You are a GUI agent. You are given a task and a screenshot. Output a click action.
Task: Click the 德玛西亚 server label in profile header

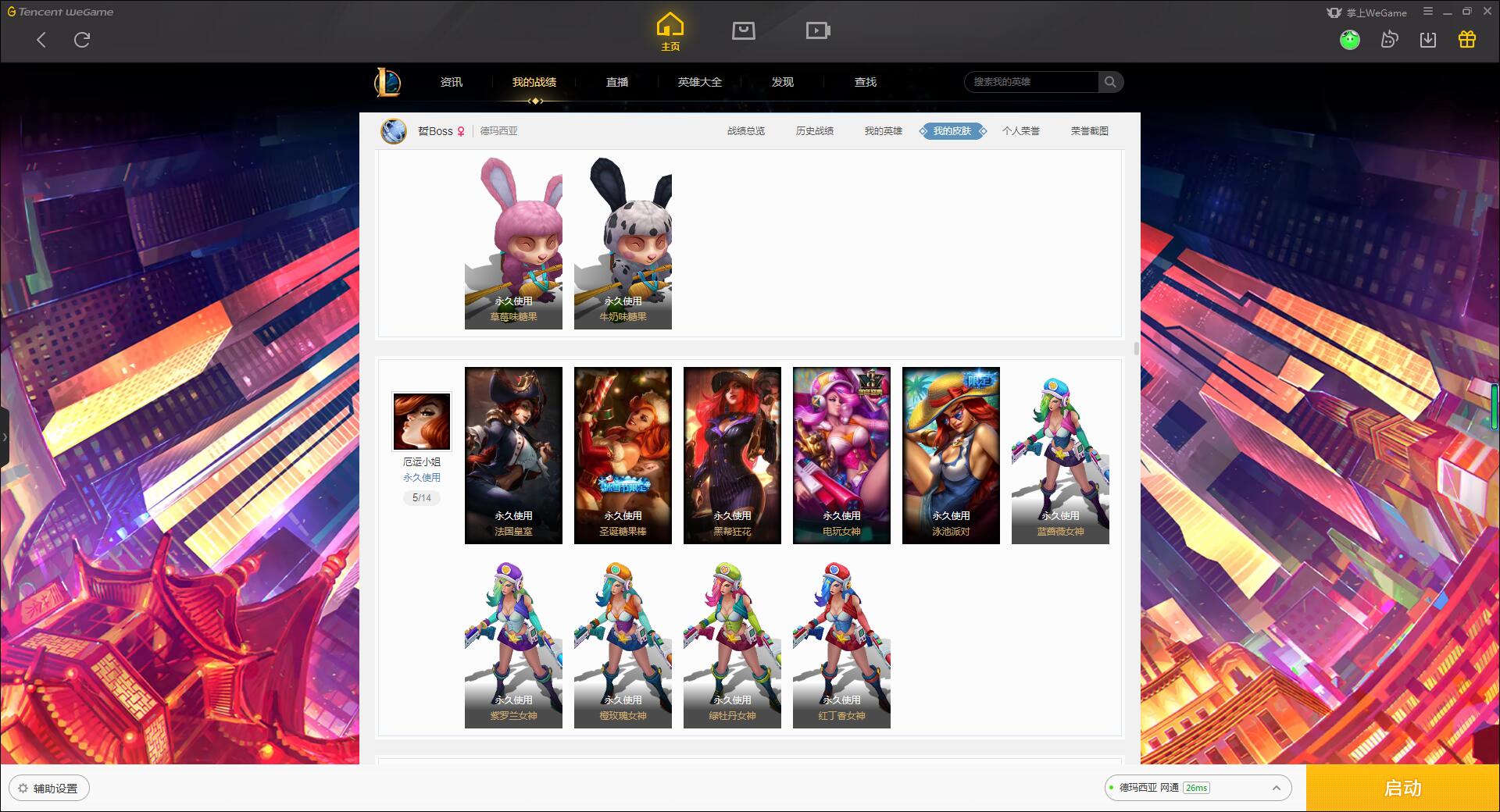498,131
